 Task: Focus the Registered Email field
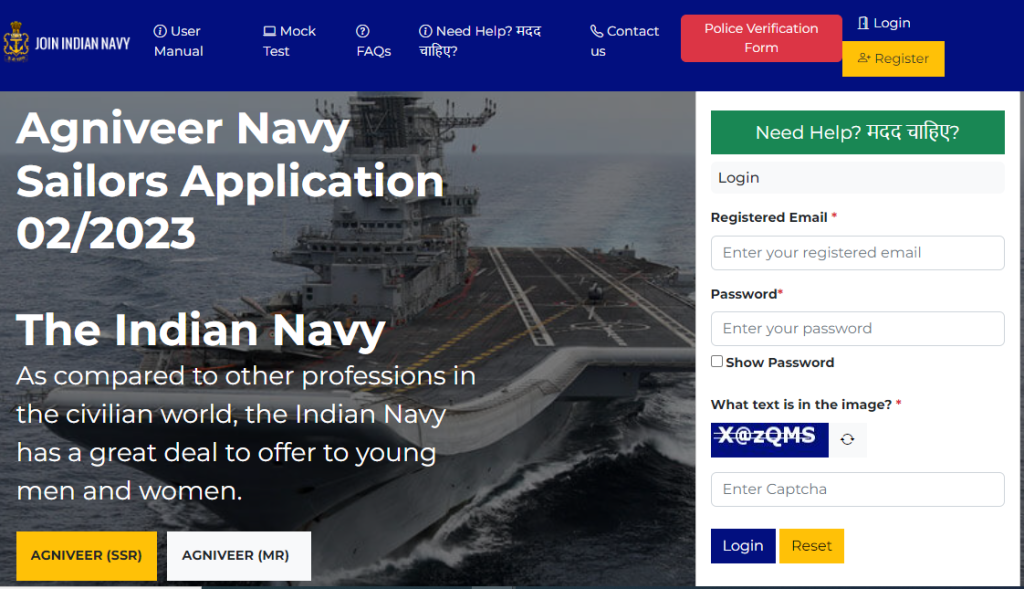pyautogui.click(x=857, y=253)
